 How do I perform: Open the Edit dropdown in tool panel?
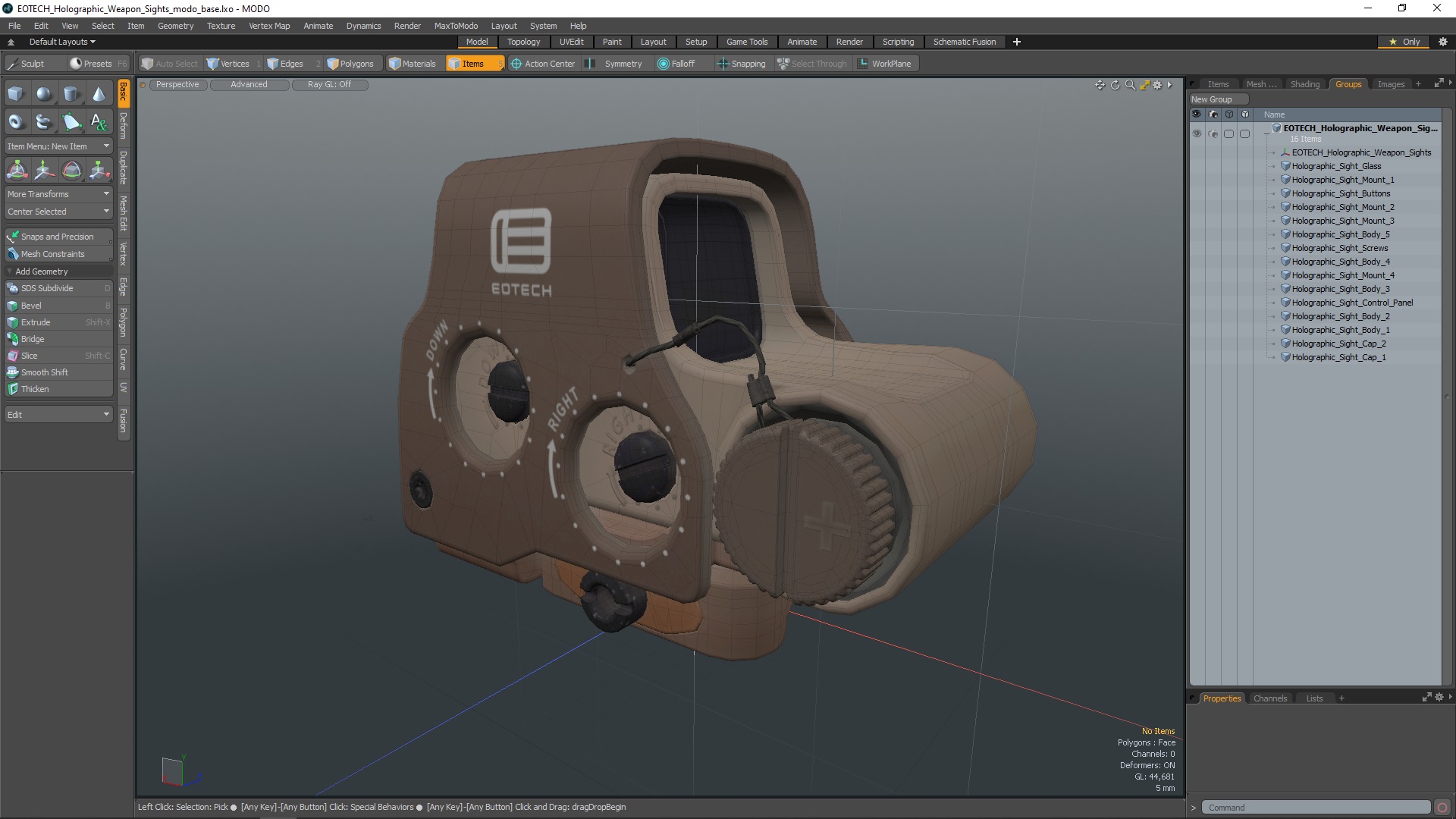click(x=58, y=415)
